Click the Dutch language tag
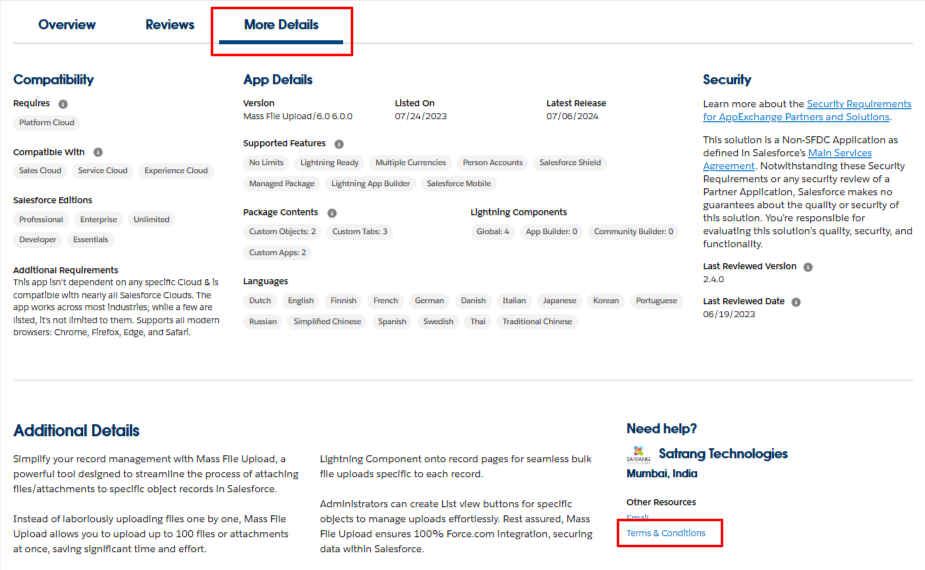The image size is (925, 570). (260, 301)
